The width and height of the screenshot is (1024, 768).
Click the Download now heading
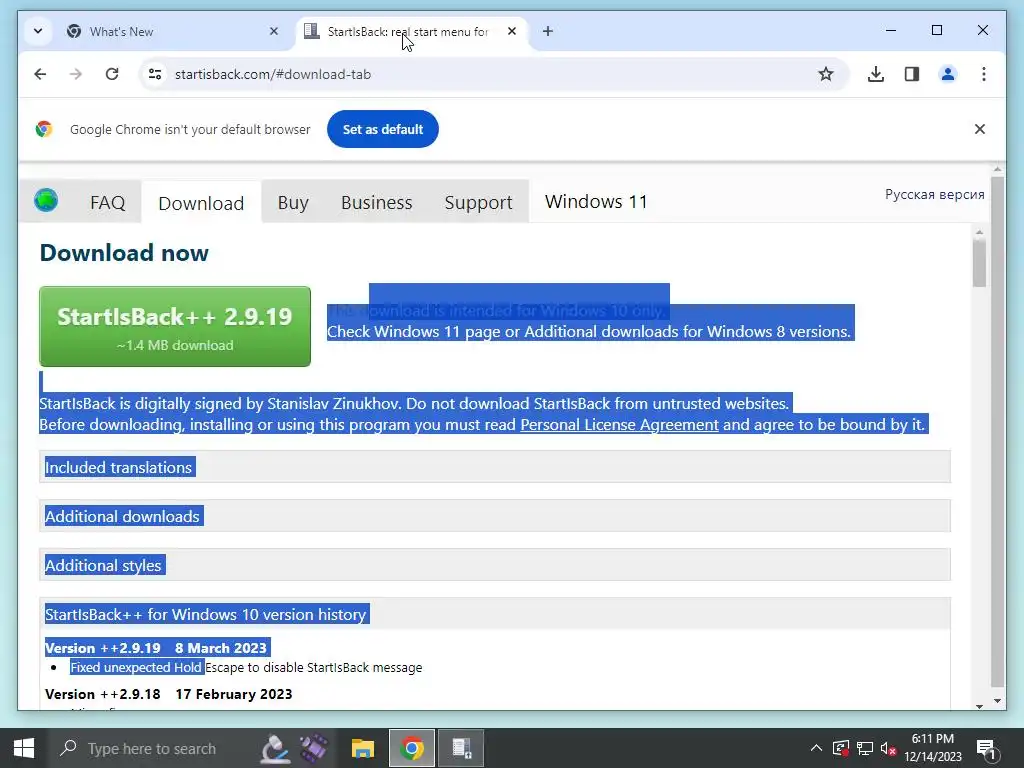[124, 253]
